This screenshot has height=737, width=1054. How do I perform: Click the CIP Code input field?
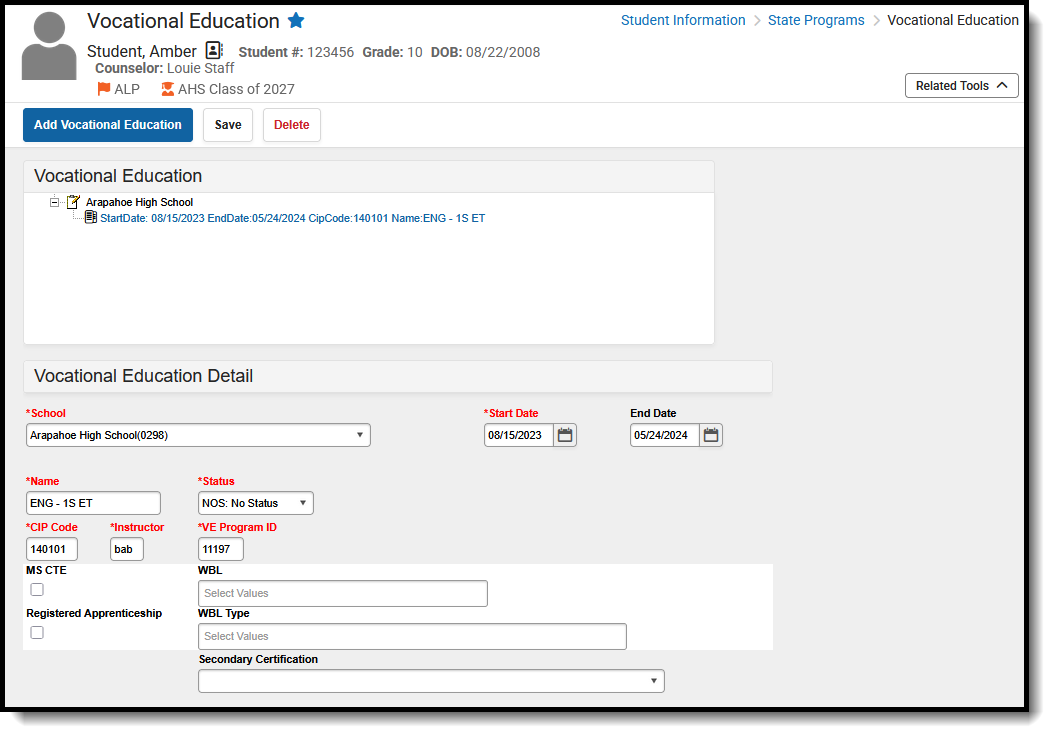point(52,549)
